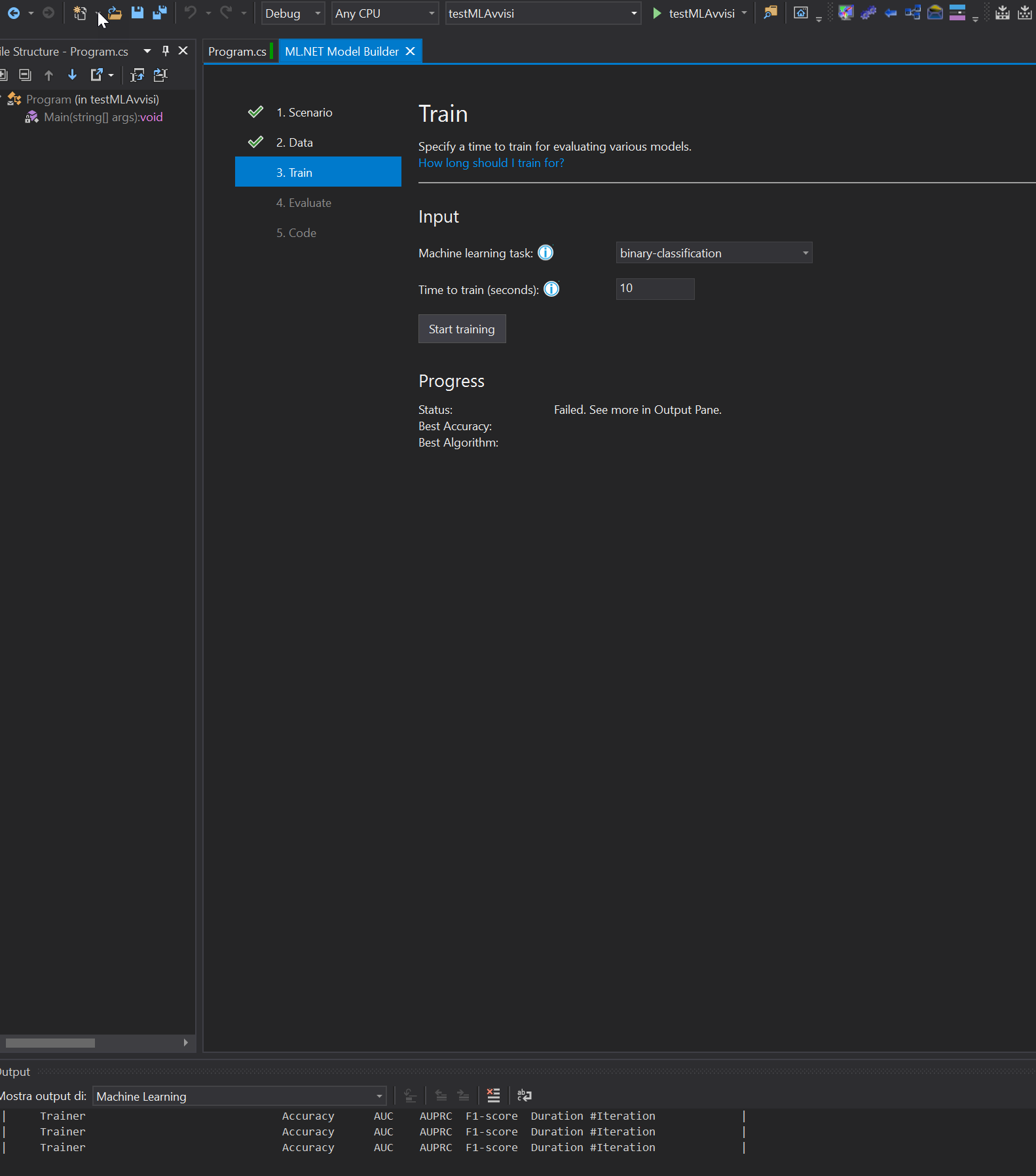Image resolution: width=1036 pixels, height=1176 pixels.
Task: Open the Machine Learning output source dropdown
Action: (240, 1096)
